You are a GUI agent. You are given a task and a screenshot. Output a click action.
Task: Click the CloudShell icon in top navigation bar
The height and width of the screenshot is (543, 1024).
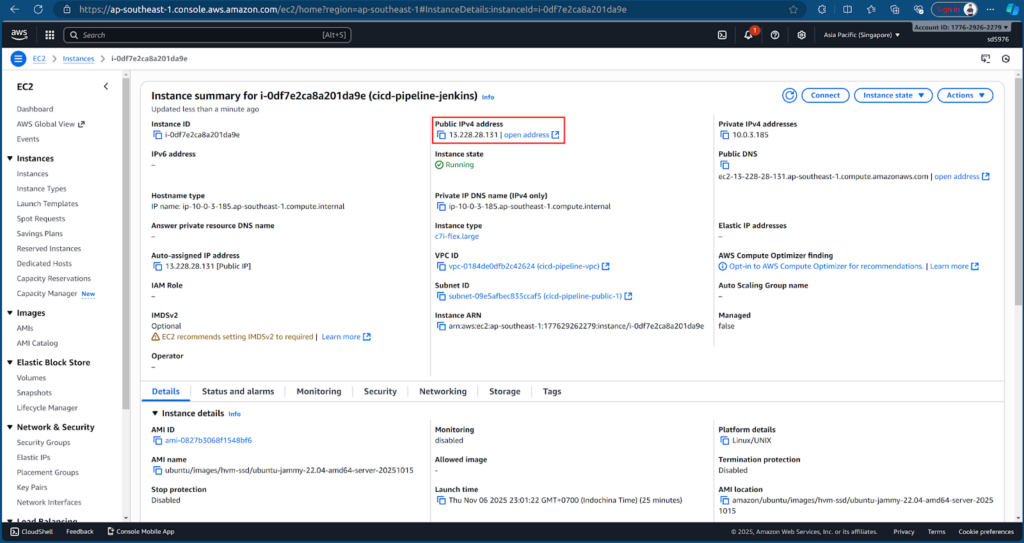(722, 35)
